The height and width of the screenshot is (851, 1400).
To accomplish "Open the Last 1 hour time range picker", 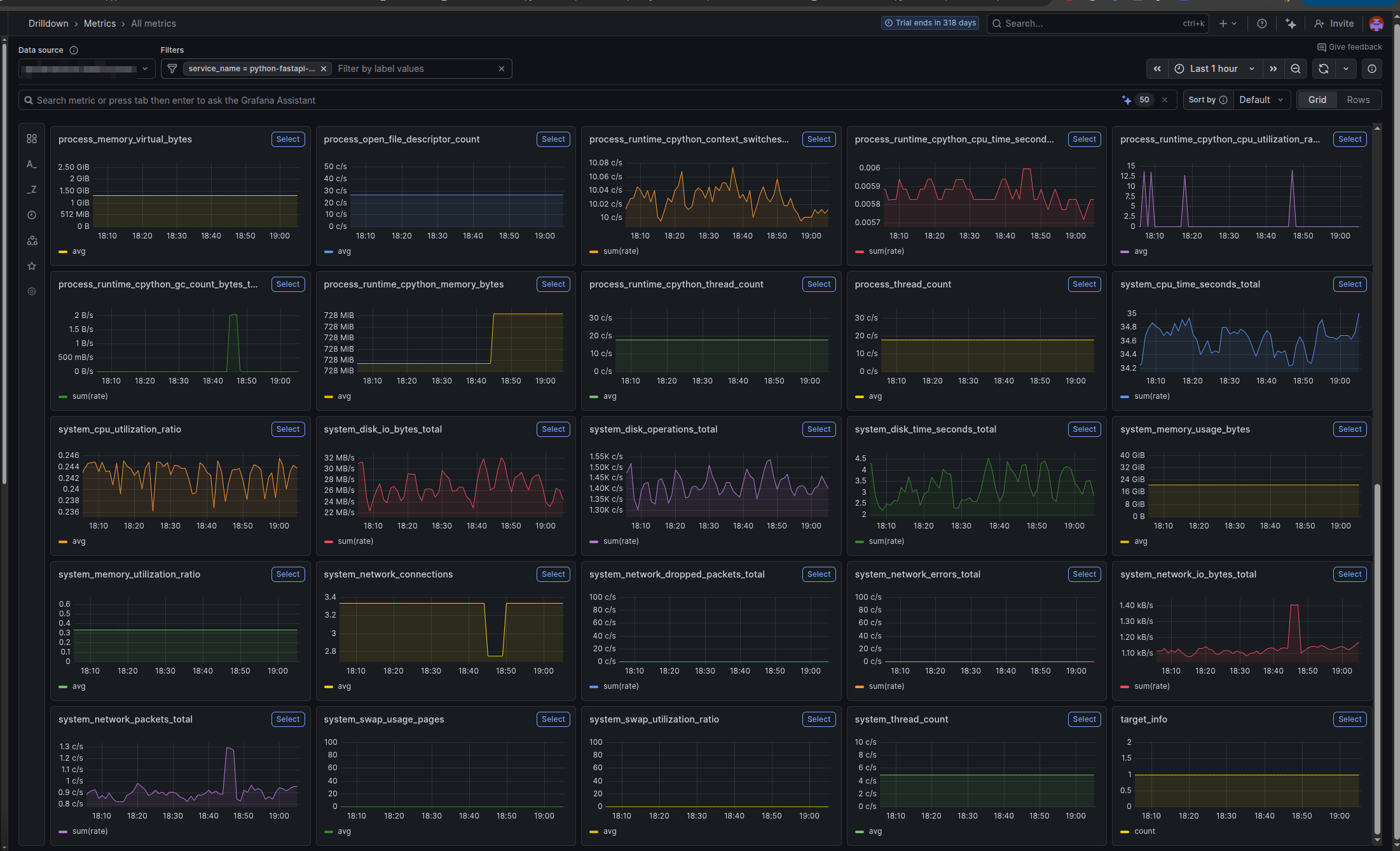I will (x=1214, y=69).
